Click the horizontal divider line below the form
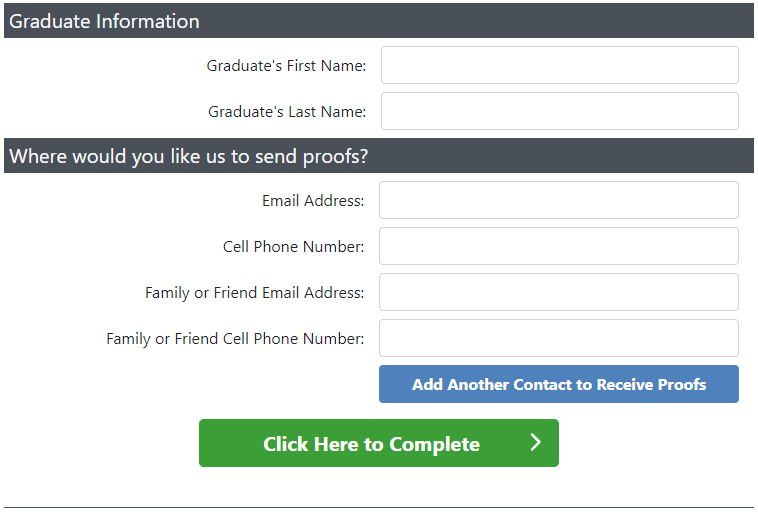 (x=379, y=507)
